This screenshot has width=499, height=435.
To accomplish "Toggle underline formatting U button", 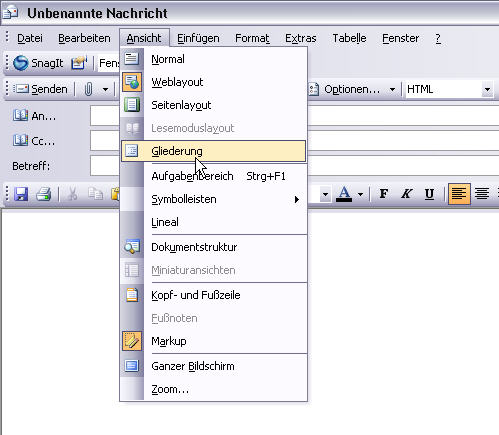I will (429, 194).
